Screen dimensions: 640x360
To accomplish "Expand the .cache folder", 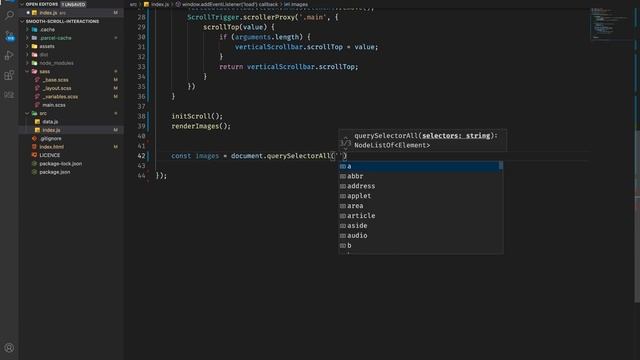I will tap(27, 29).
